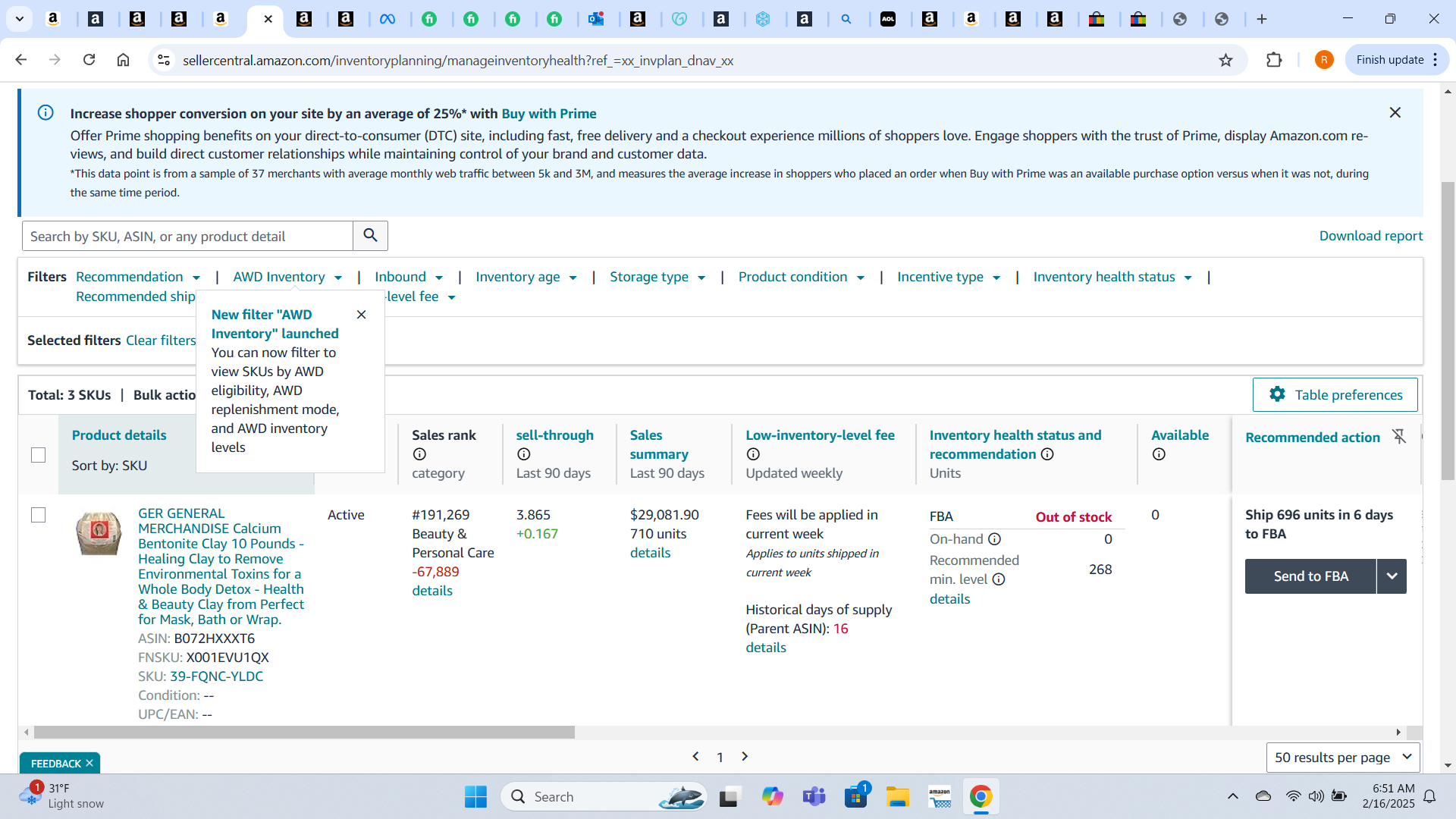This screenshot has width=1456, height=819.
Task: Expand the Storage type filter dropdown
Action: pos(657,277)
